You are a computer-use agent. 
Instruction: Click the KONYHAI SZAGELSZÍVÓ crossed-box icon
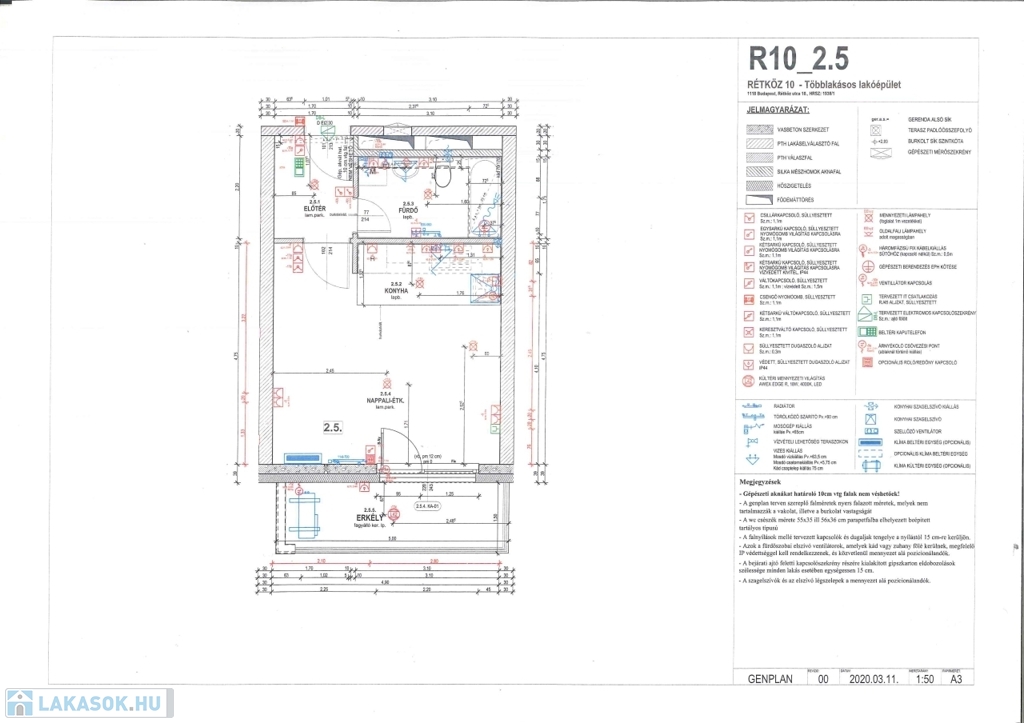click(x=867, y=418)
